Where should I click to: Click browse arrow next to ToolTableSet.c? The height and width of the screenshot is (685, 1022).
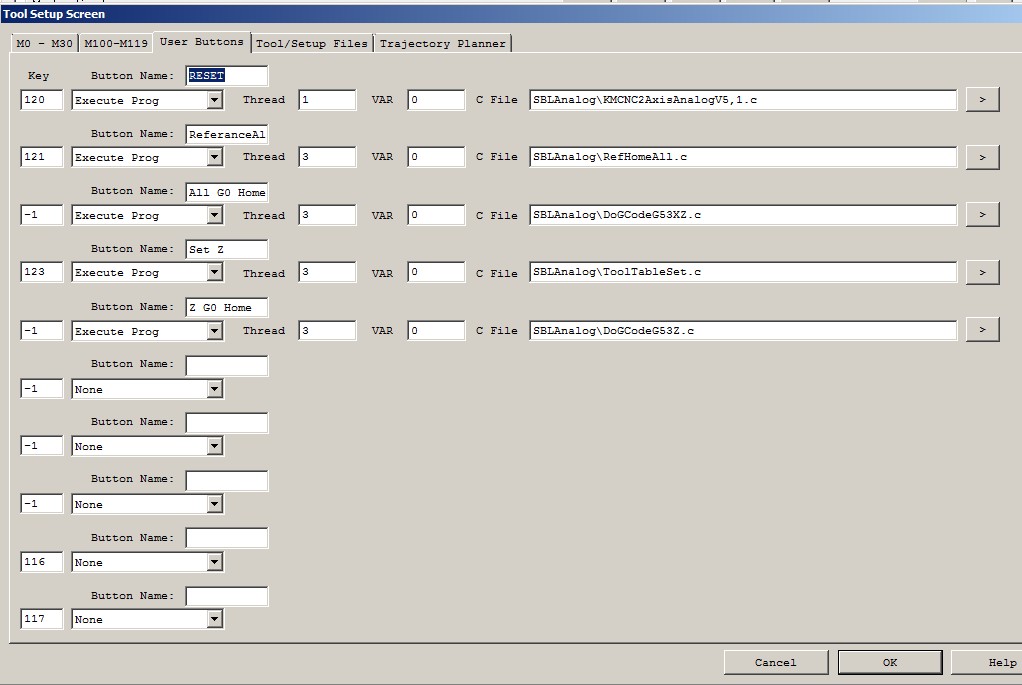coord(982,272)
